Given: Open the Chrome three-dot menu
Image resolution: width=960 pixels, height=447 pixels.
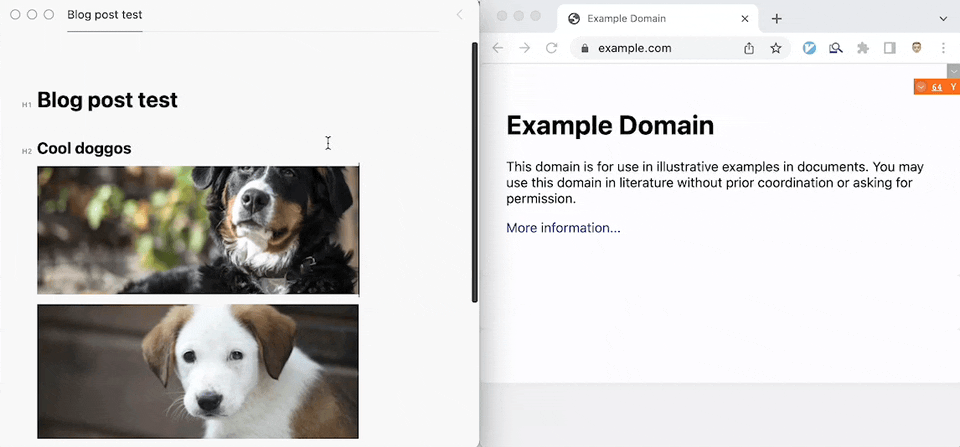Looking at the screenshot, I should pos(943,48).
